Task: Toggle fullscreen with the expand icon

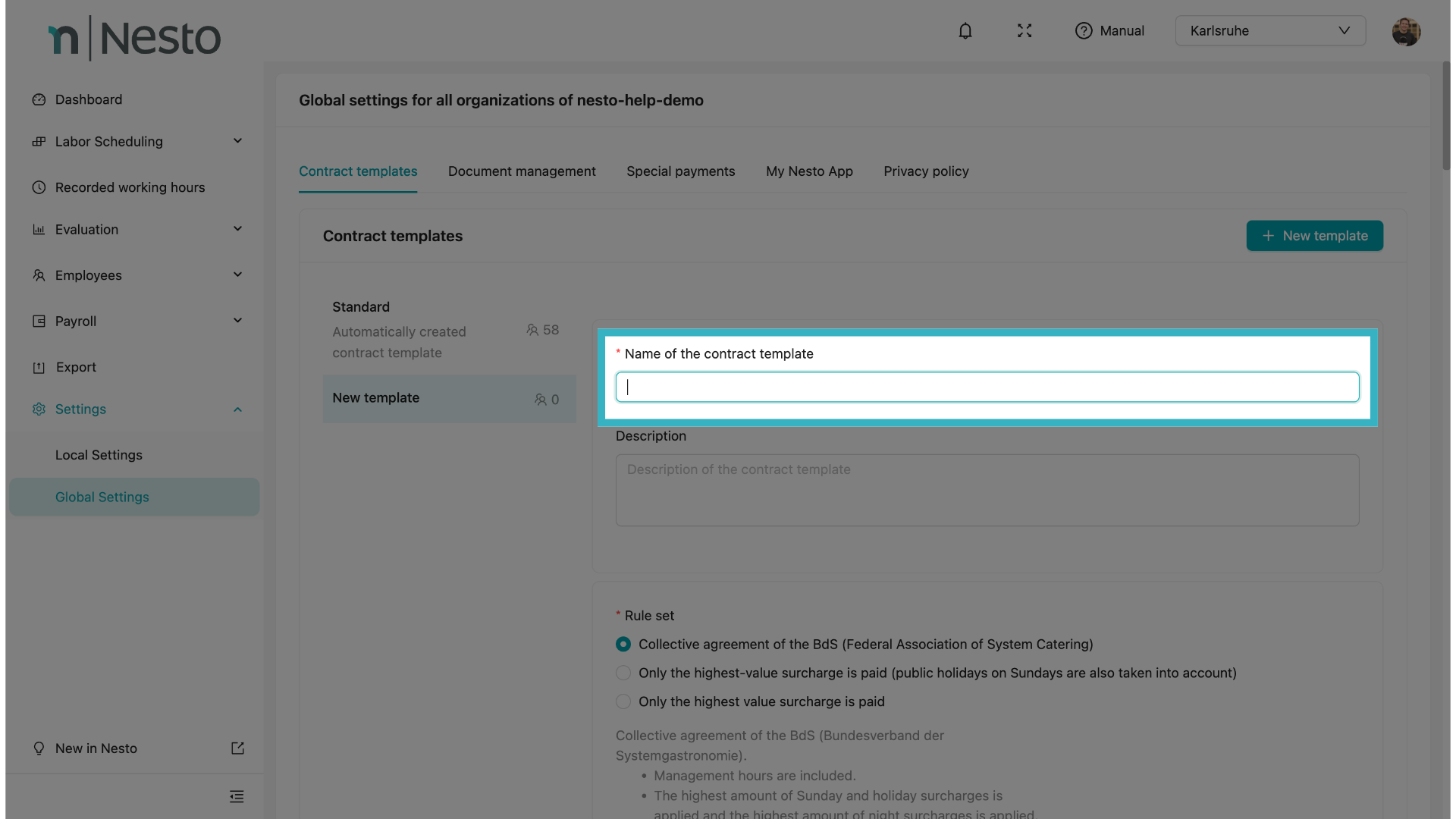Action: coord(1025,31)
